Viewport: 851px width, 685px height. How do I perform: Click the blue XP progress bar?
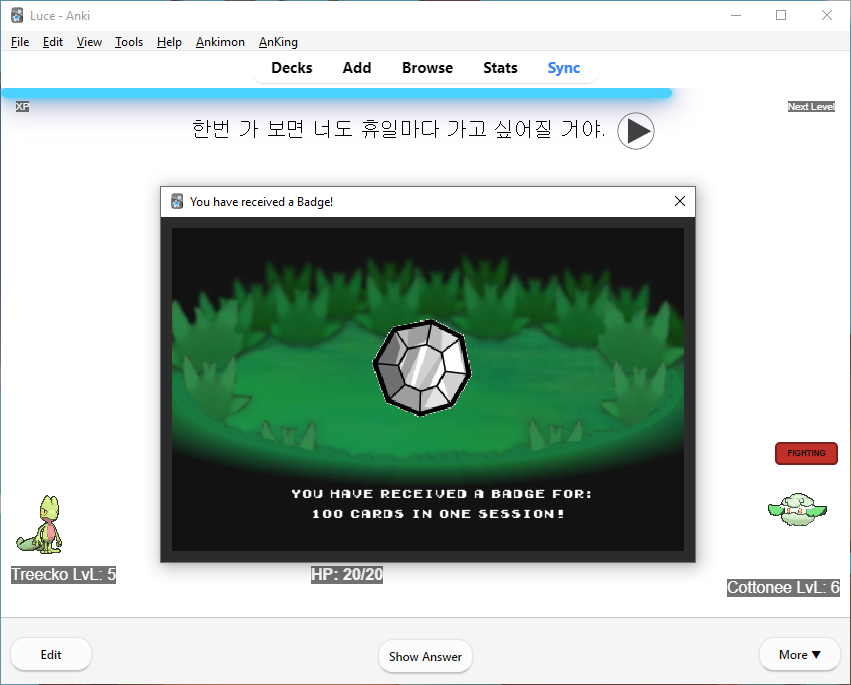[336, 93]
